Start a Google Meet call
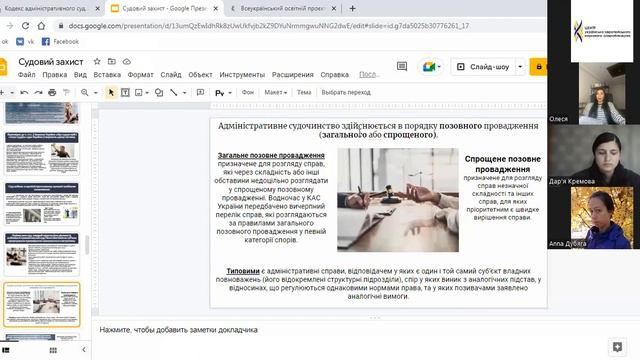The width and height of the screenshot is (640, 360). click(428, 67)
